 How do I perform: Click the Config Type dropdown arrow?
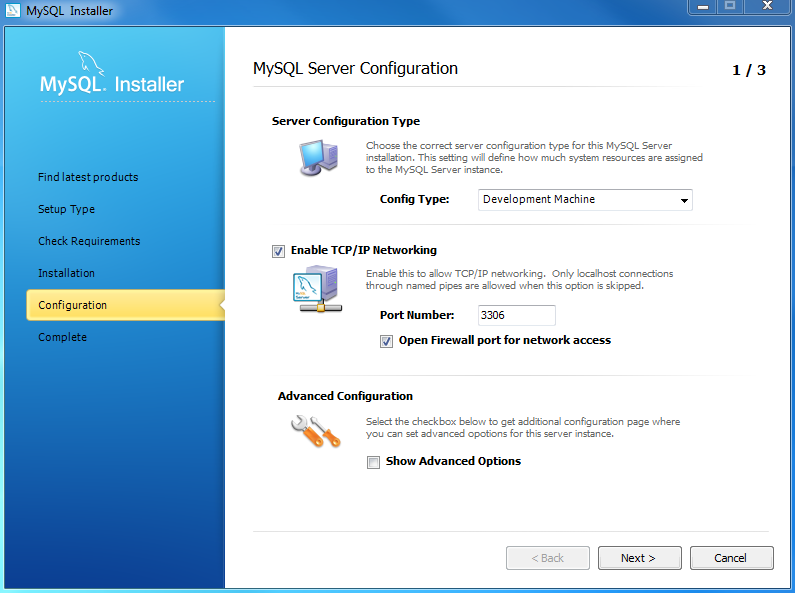684,201
